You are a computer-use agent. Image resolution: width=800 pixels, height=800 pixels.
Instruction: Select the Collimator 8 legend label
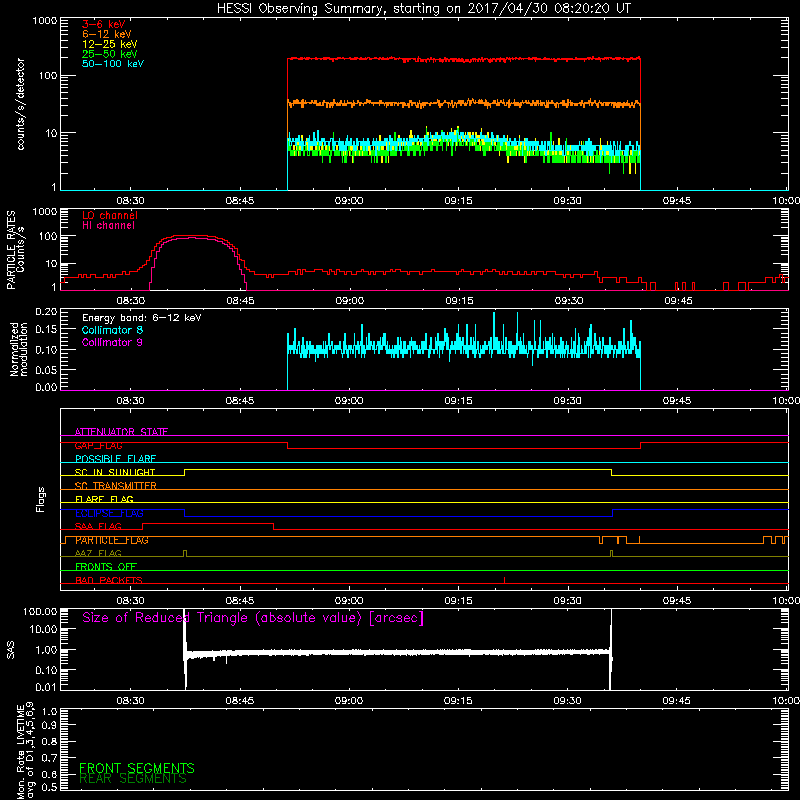112,330
